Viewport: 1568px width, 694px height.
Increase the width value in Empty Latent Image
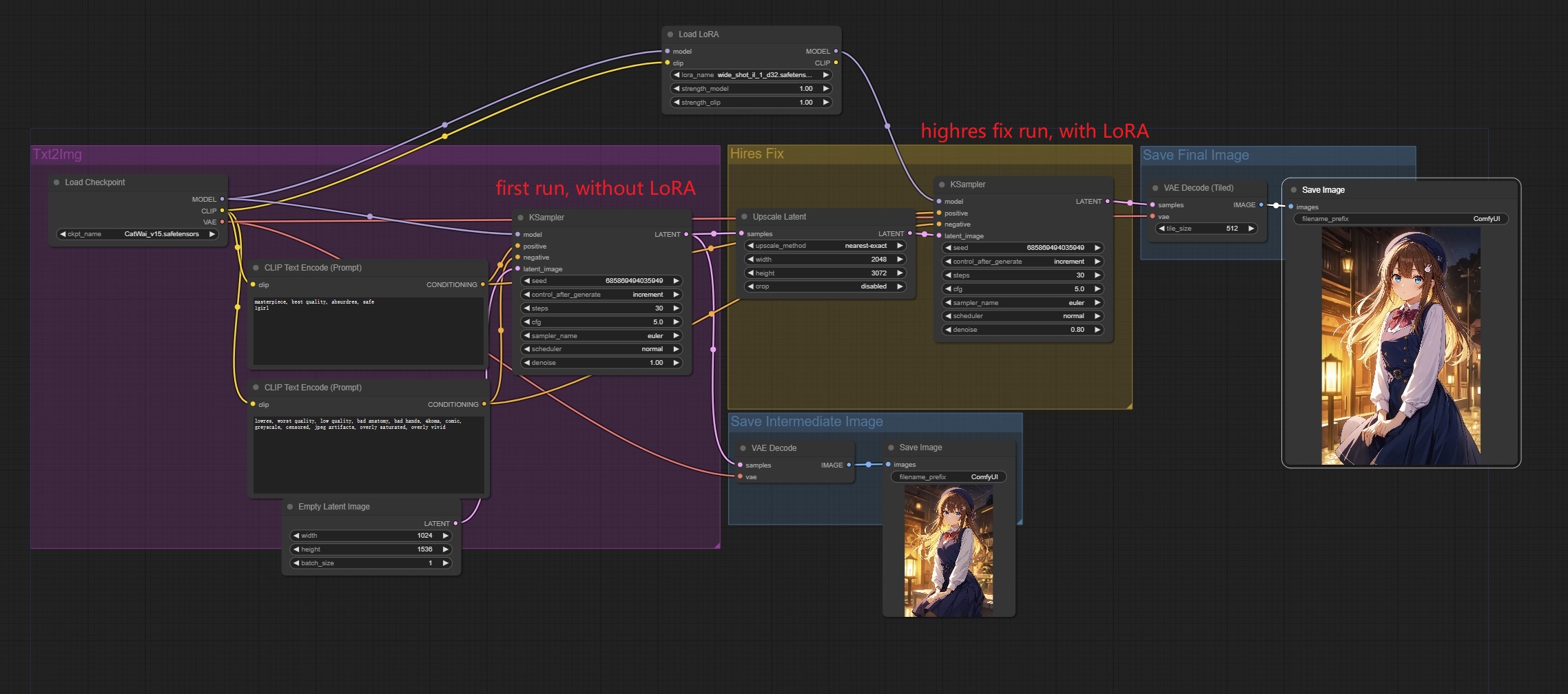click(x=446, y=536)
